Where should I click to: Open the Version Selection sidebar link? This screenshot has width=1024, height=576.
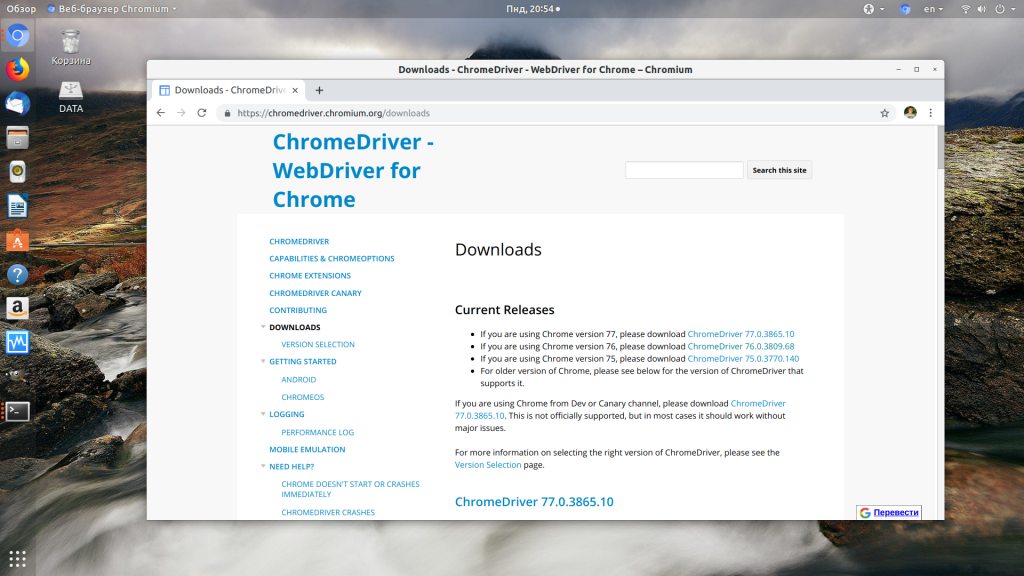pos(317,344)
